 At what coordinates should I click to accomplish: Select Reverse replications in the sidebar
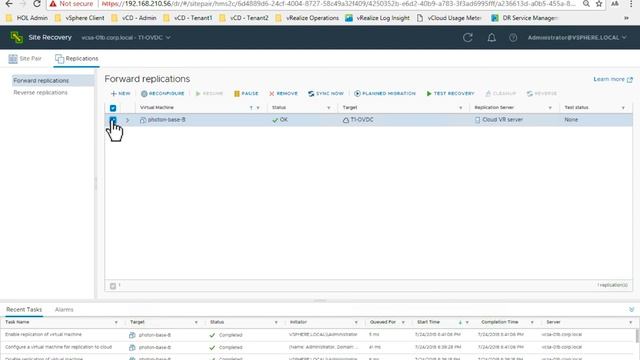pyautogui.click(x=40, y=93)
